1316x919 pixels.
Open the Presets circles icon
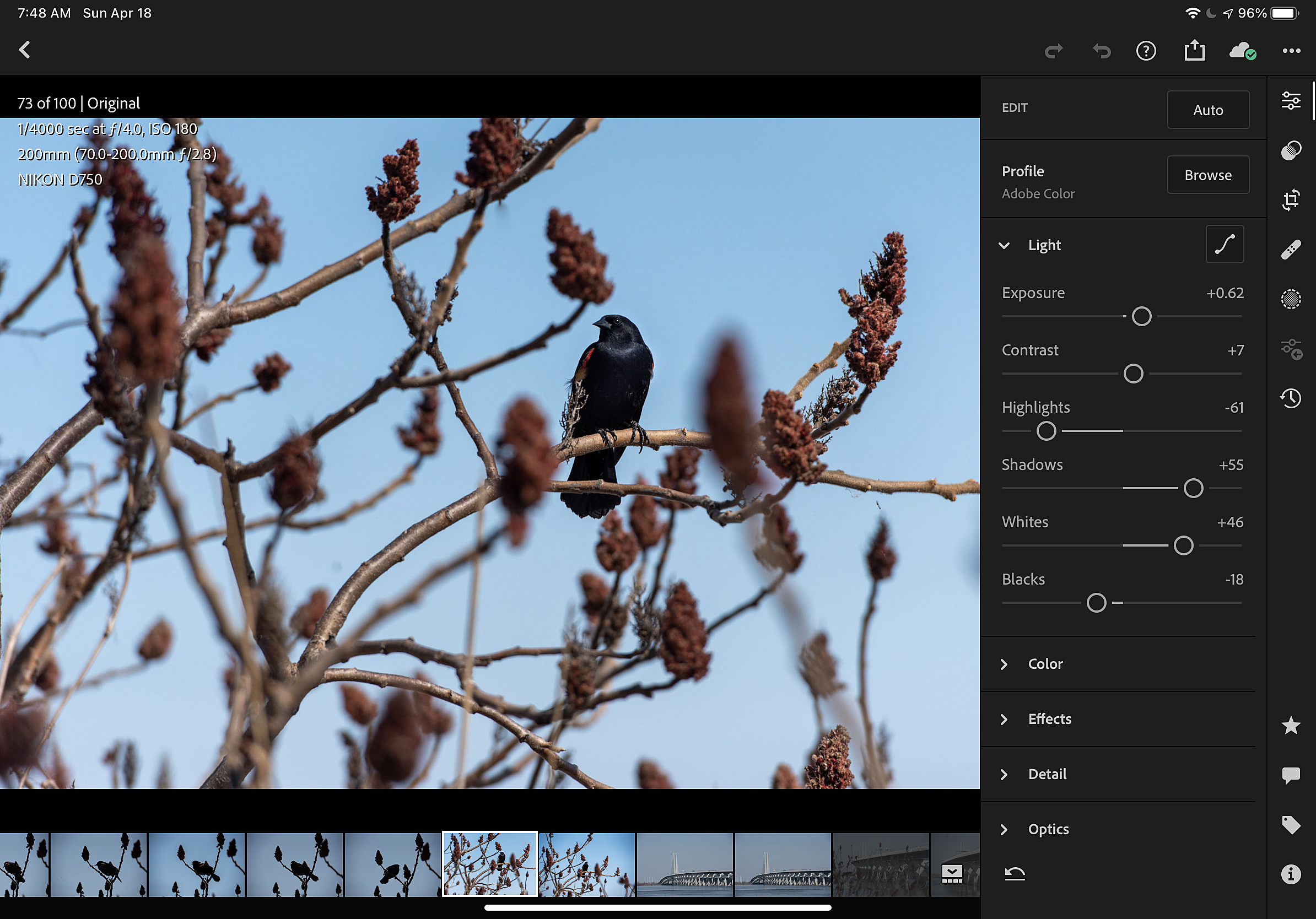[x=1291, y=150]
